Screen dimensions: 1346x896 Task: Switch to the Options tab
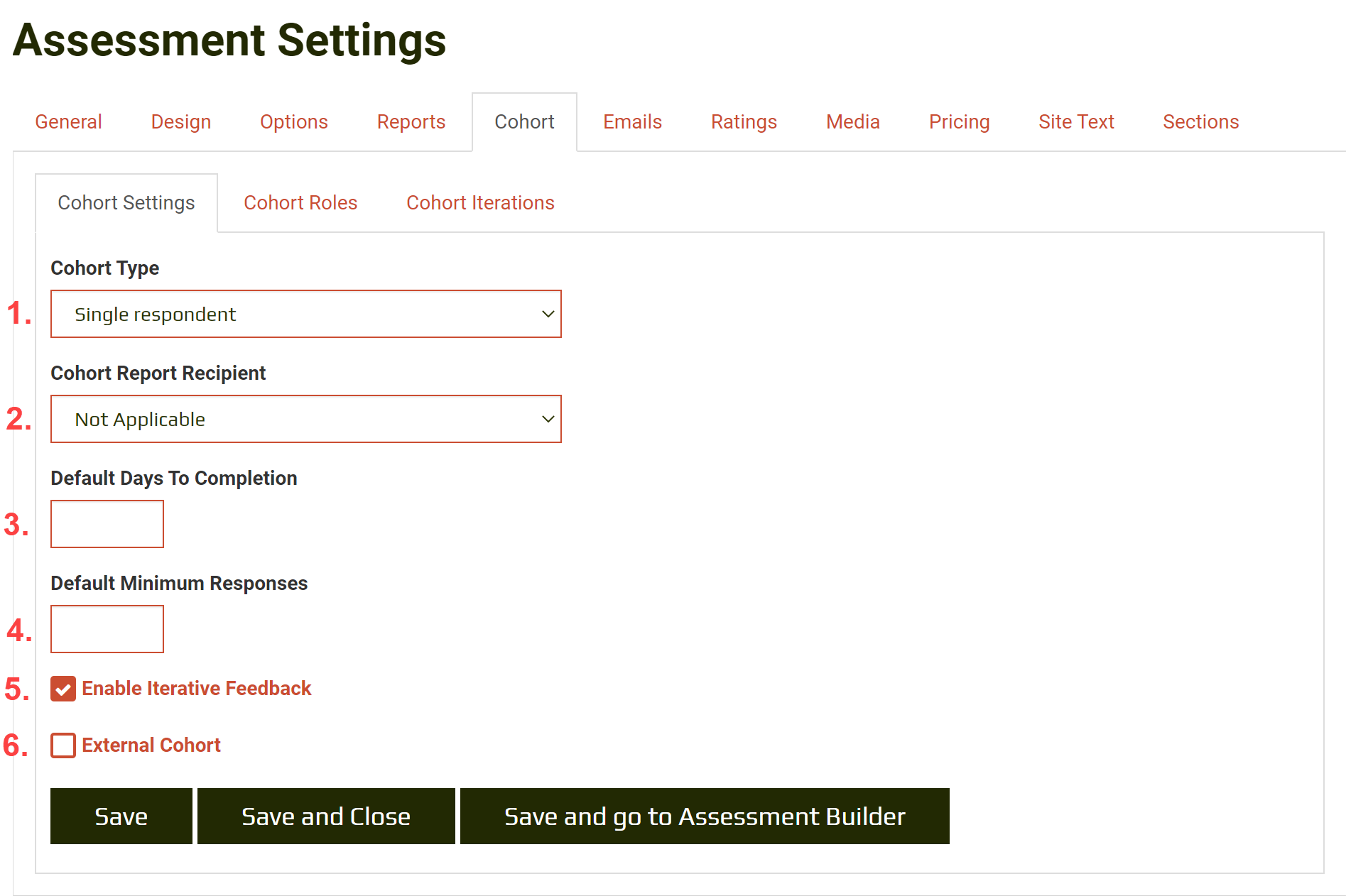[x=293, y=121]
